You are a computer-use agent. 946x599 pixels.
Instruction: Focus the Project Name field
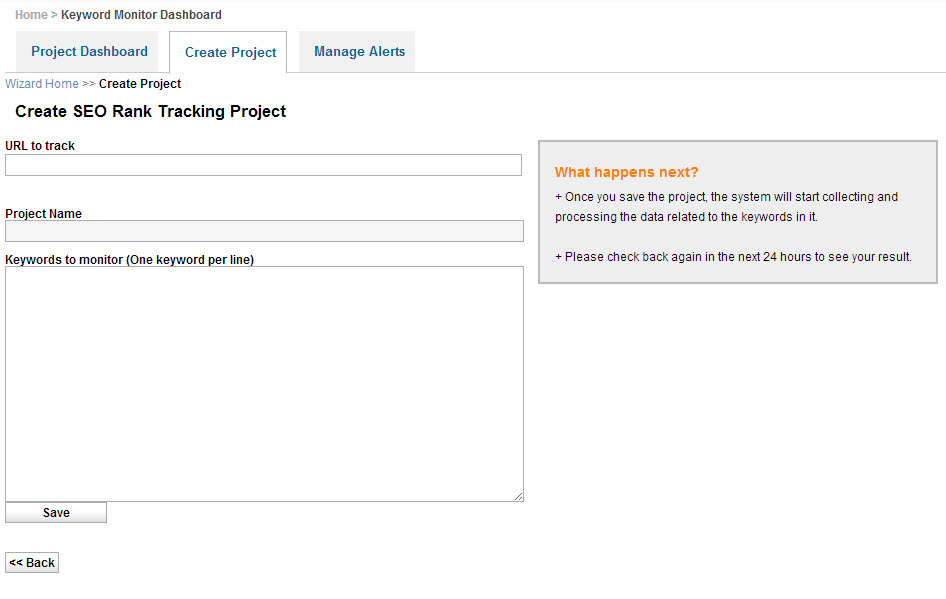click(264, 231)
